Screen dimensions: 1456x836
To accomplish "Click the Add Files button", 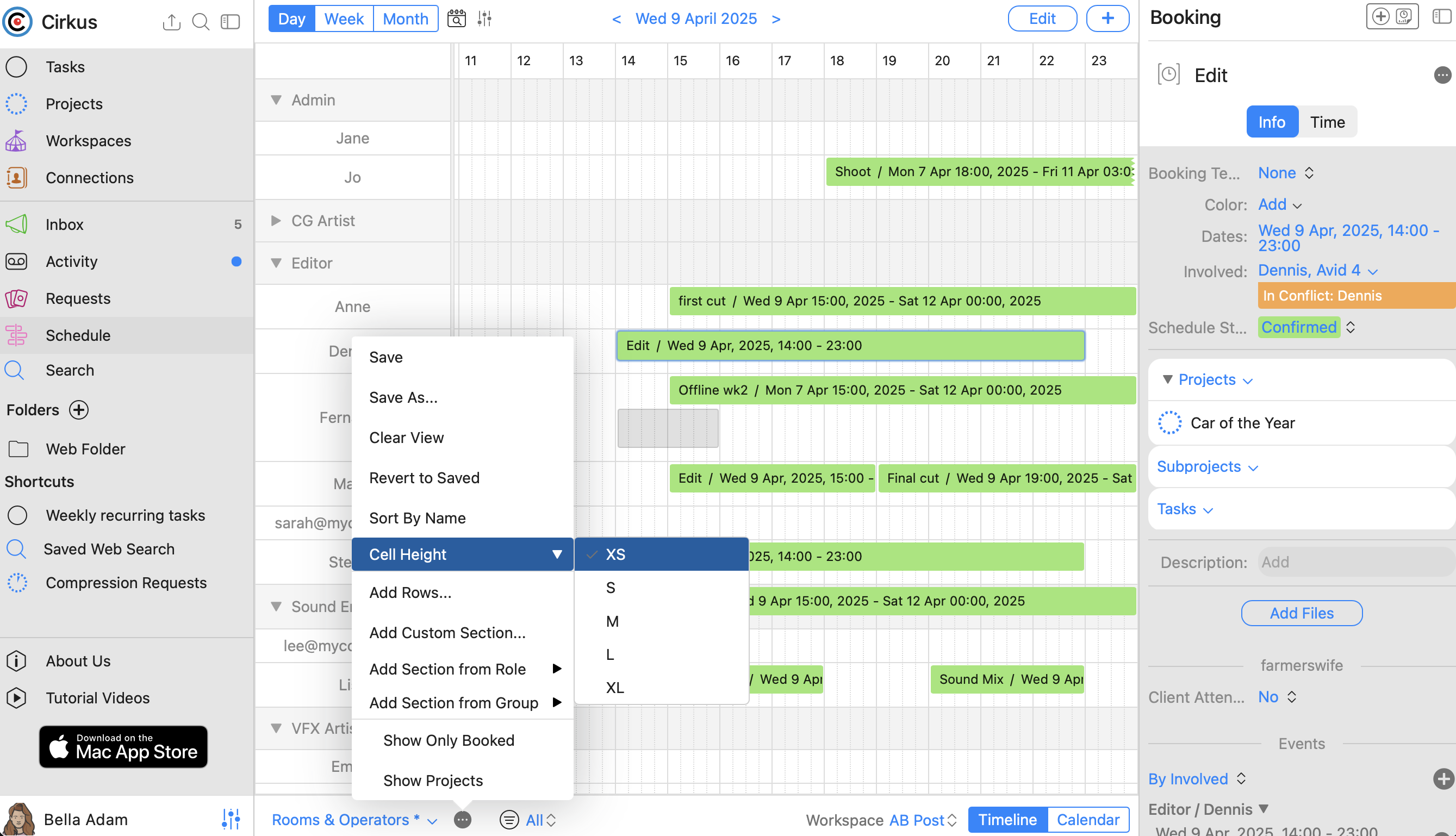I will coord(1301,613).
